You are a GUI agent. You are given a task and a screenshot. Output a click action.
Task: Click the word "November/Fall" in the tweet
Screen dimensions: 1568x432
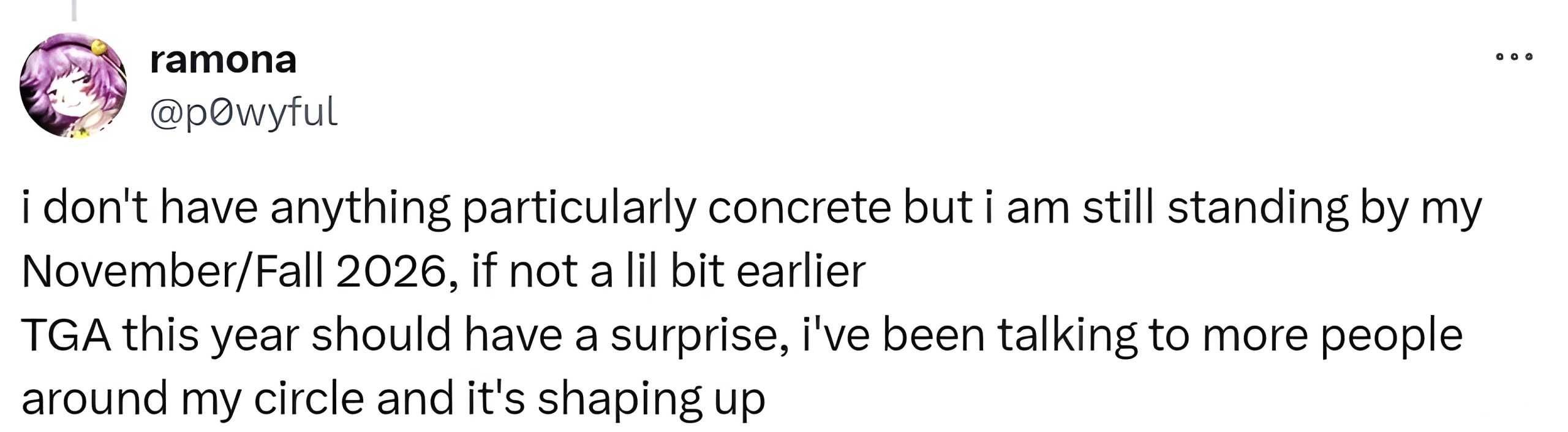point(173,271)
